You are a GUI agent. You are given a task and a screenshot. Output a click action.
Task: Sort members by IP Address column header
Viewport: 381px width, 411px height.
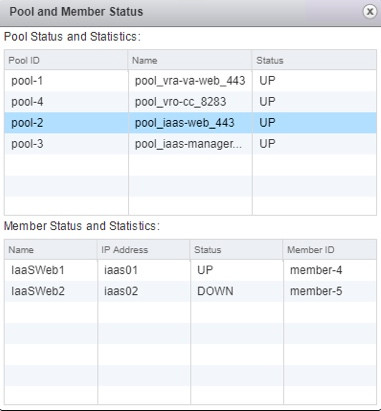pyautogui.click(x=144, y=250)
